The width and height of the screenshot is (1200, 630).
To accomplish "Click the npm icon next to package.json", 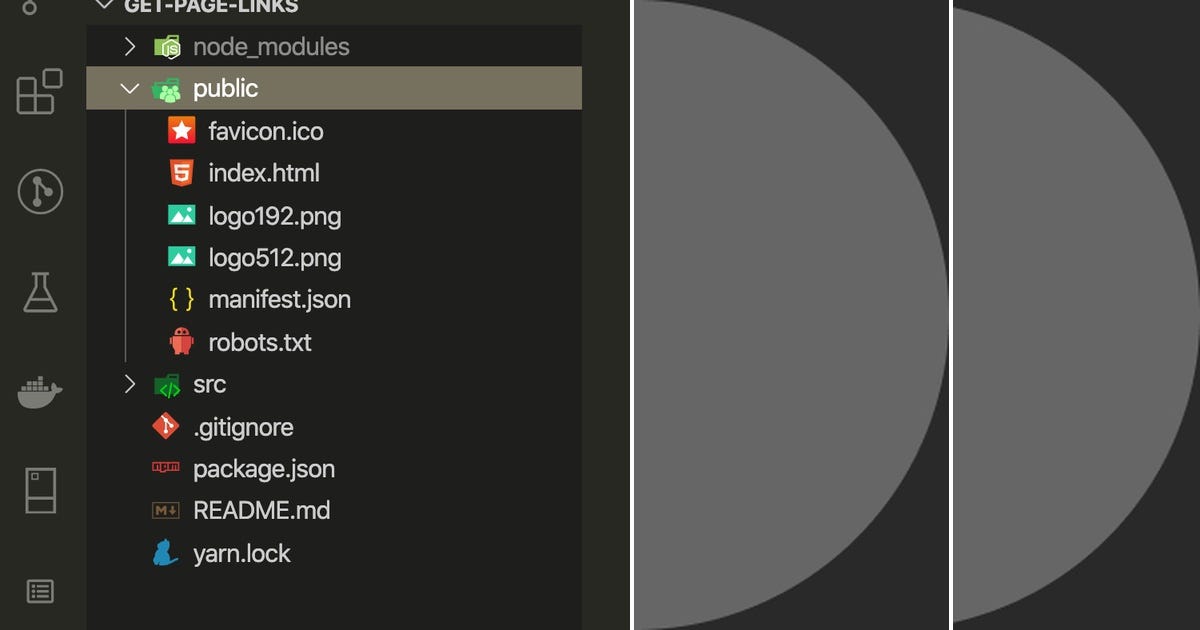I will 166,468.
